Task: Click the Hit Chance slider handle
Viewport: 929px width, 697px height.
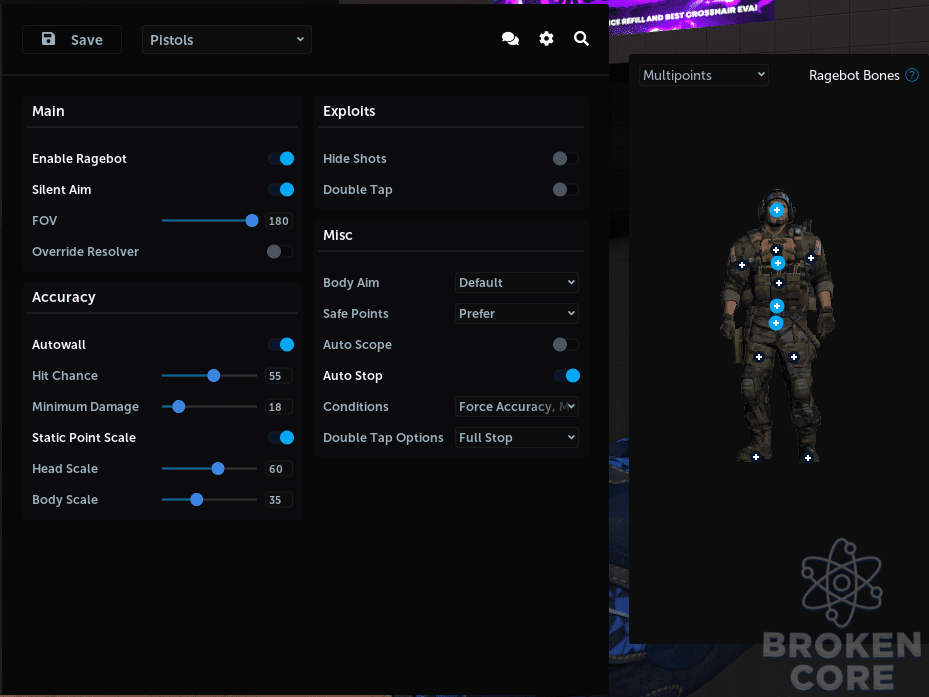Action: [214, 376]
